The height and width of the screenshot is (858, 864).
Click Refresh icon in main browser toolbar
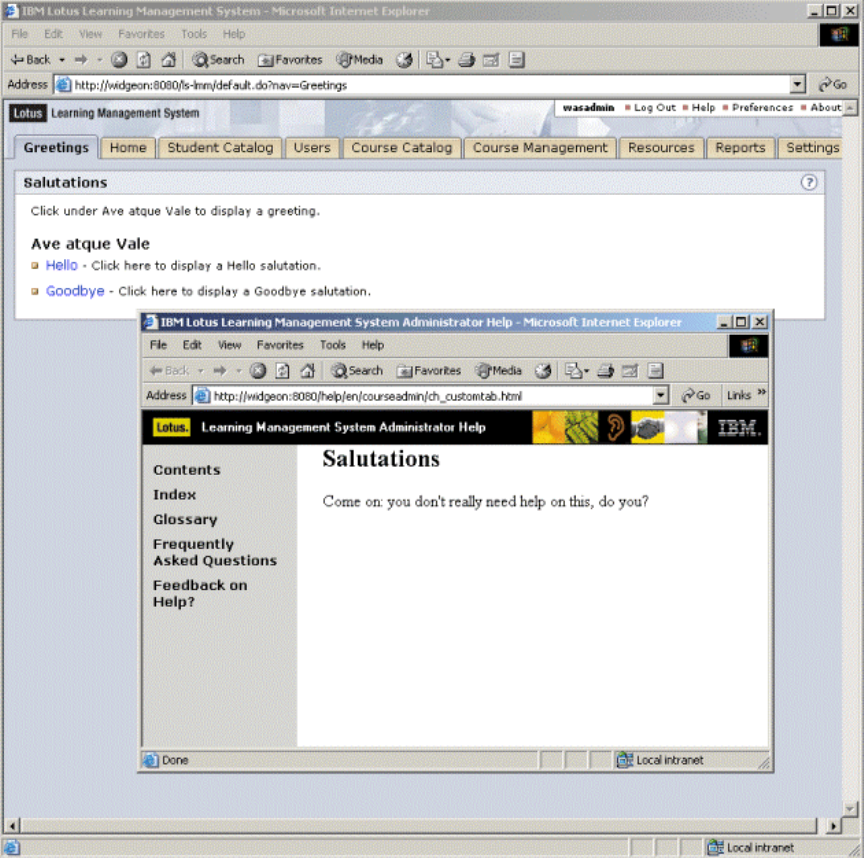coord(144,60)
